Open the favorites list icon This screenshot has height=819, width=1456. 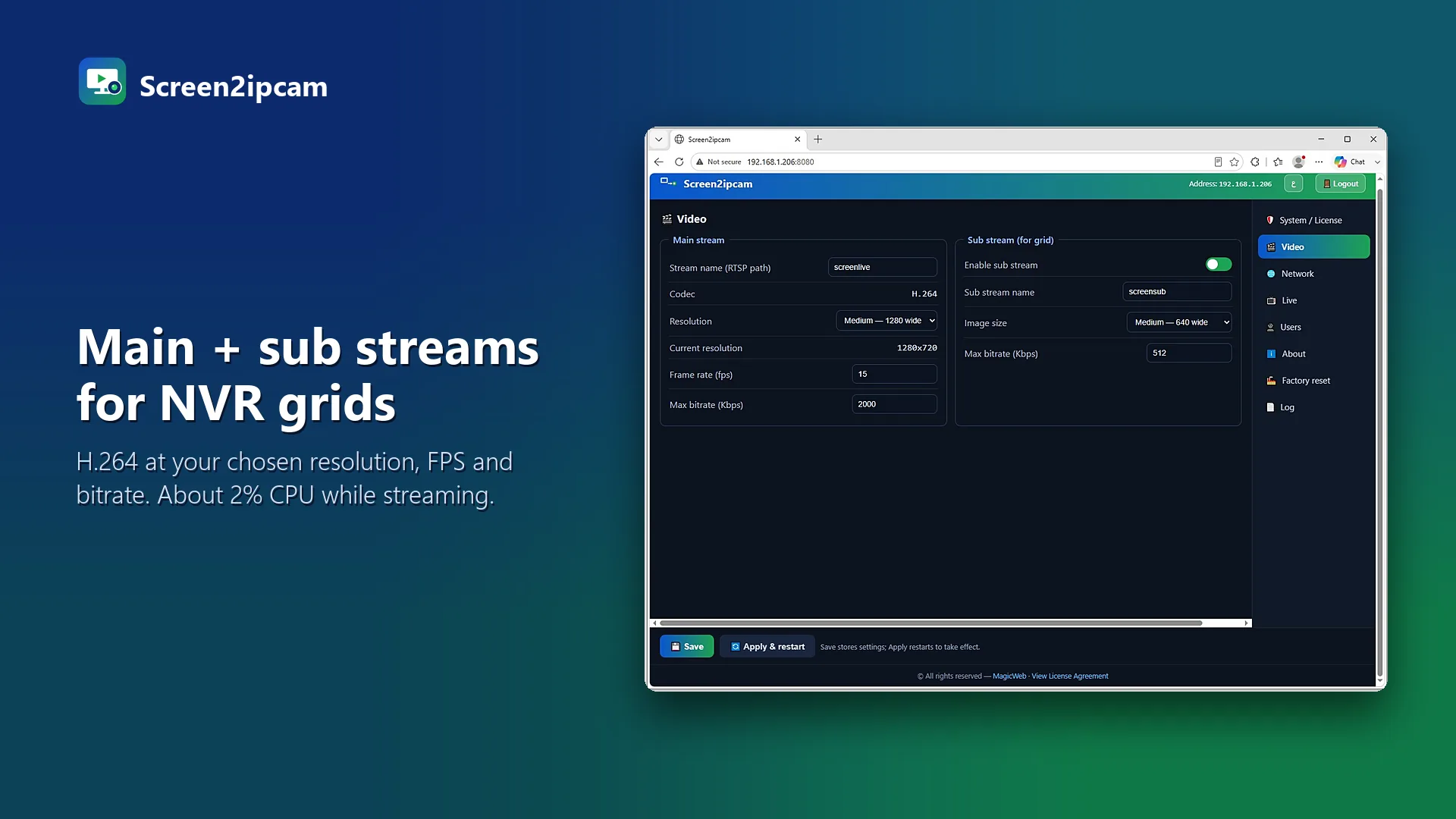click(1278, 162)
